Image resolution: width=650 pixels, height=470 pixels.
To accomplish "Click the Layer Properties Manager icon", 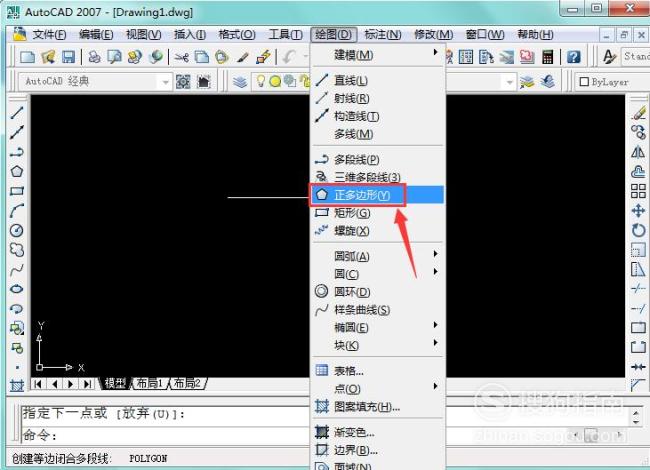I will [240, 81].
